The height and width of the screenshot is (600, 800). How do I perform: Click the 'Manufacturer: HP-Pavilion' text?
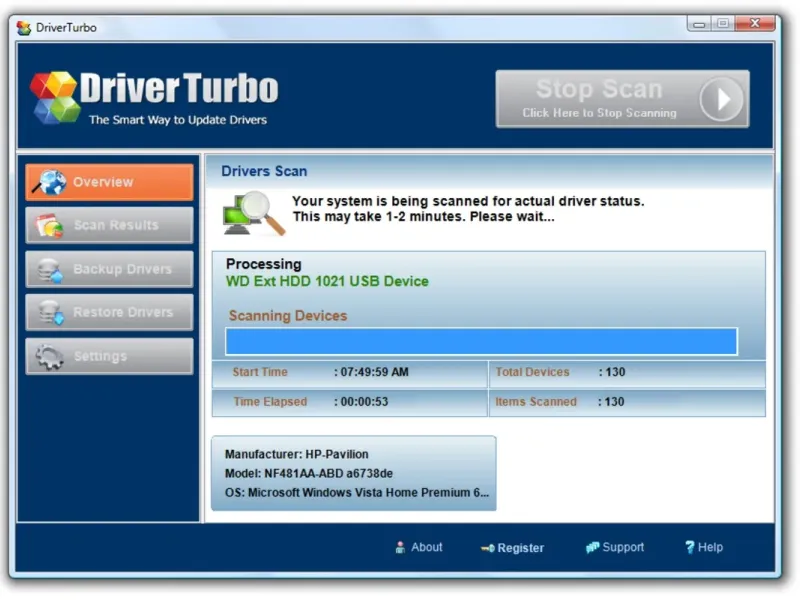pos(296,454)
